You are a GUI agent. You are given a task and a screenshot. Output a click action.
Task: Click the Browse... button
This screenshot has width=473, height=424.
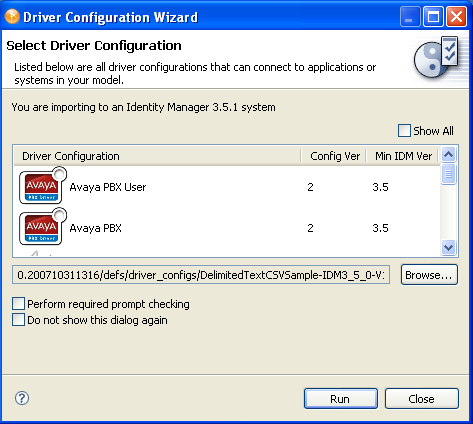[x=429, y=275]
